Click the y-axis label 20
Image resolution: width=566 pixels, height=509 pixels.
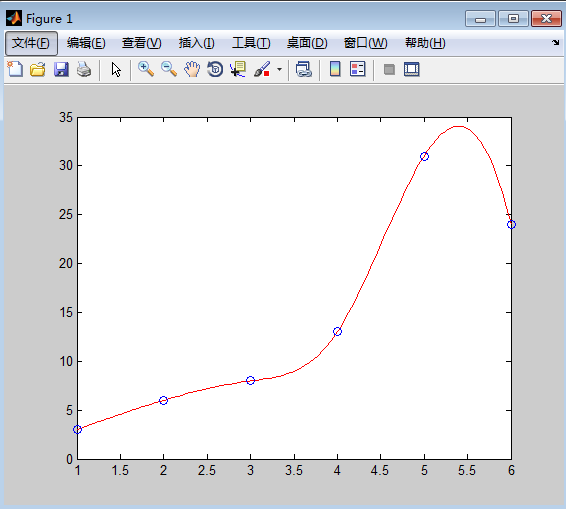tap(66, 264)
